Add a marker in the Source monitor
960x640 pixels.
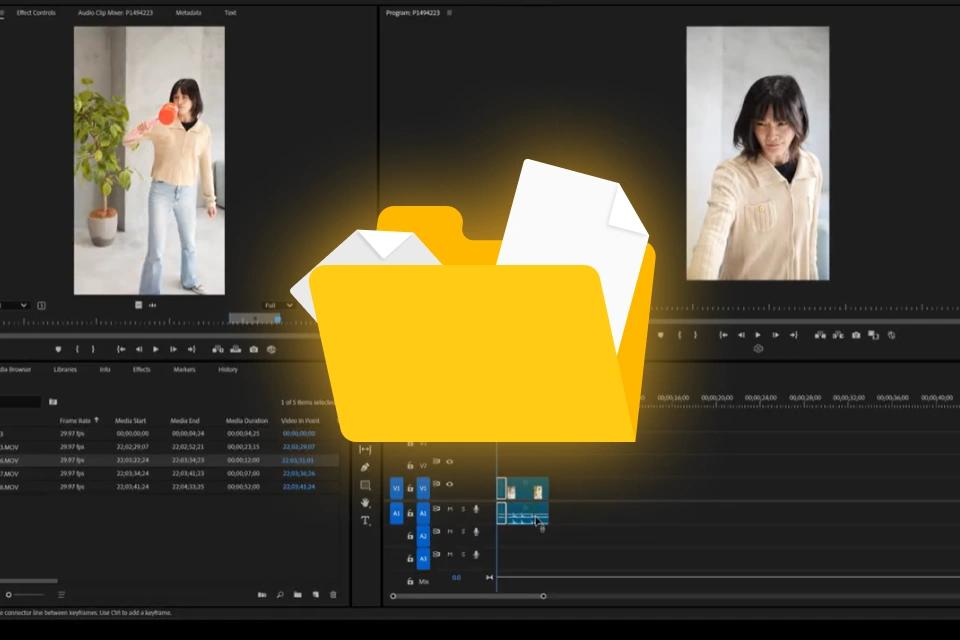click(58, 349)
